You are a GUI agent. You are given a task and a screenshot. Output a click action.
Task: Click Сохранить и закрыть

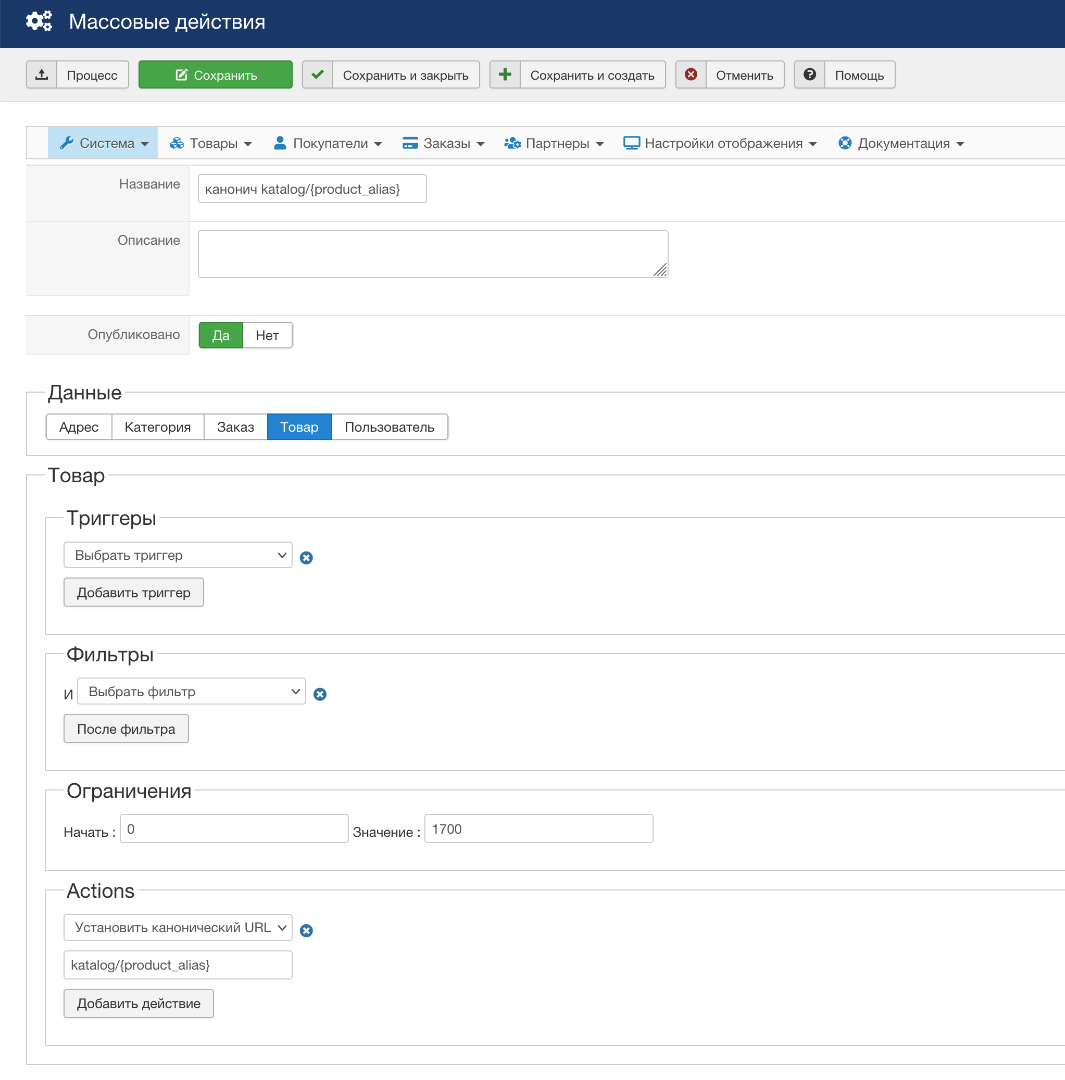point(391,74)
